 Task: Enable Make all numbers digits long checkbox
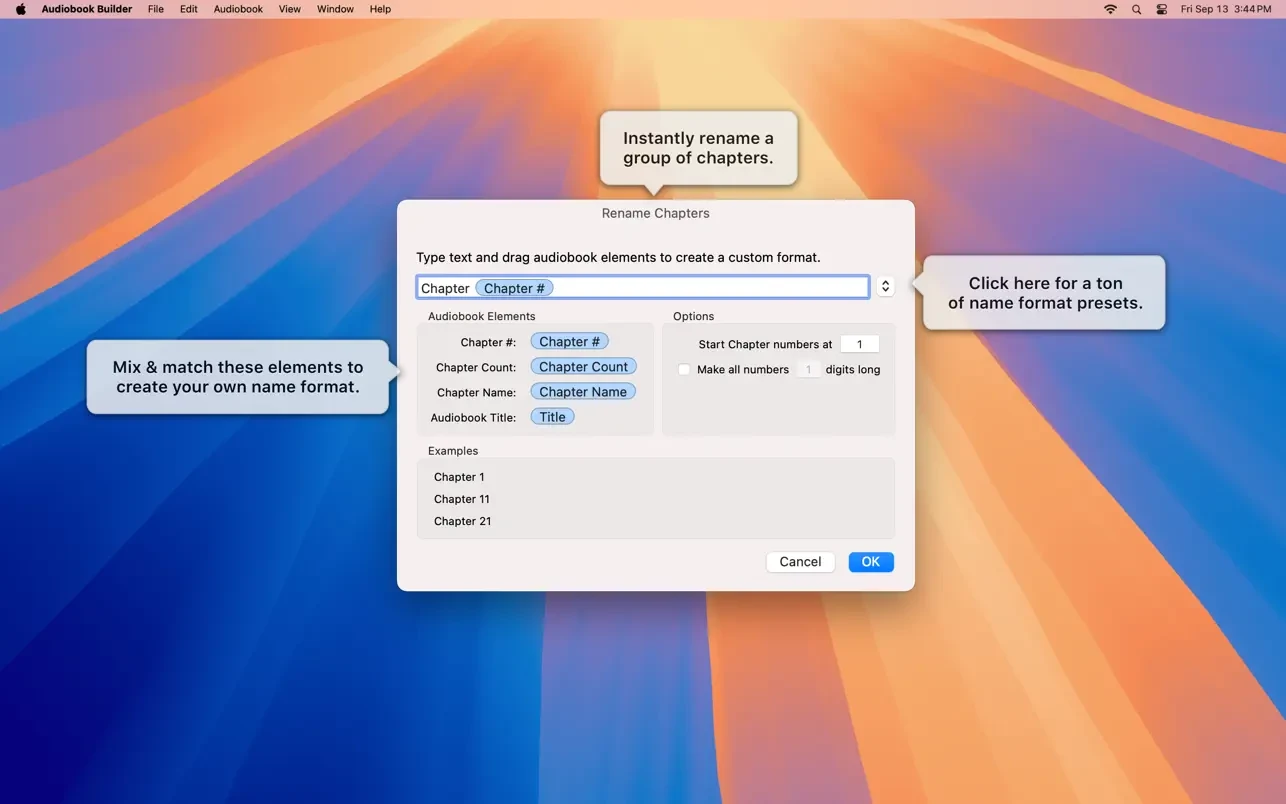click(684, 370)
